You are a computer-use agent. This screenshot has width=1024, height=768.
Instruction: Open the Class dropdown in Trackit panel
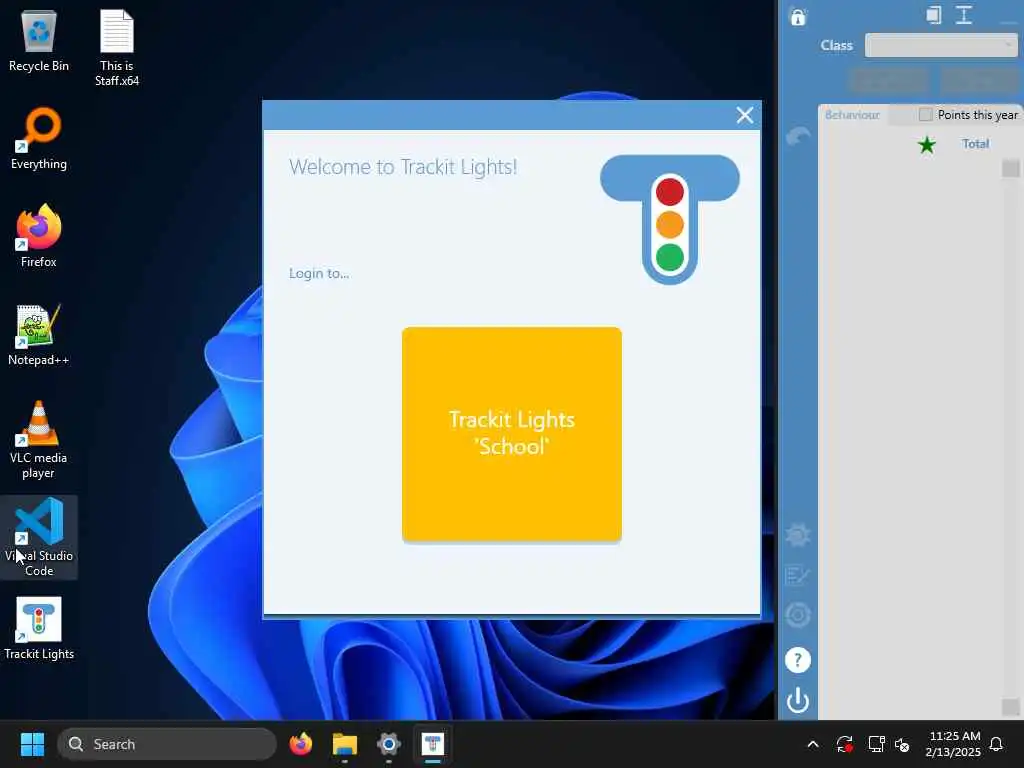941,45
